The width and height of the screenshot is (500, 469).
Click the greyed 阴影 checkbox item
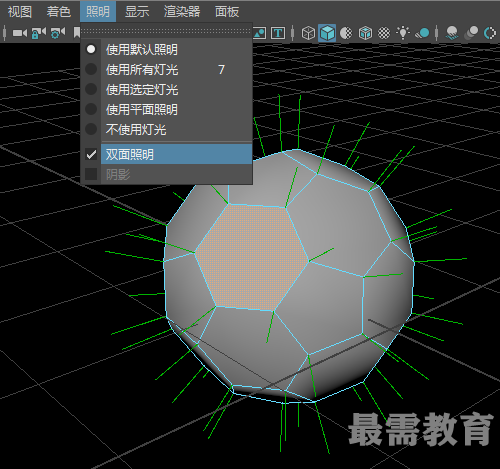coord(166,174)
